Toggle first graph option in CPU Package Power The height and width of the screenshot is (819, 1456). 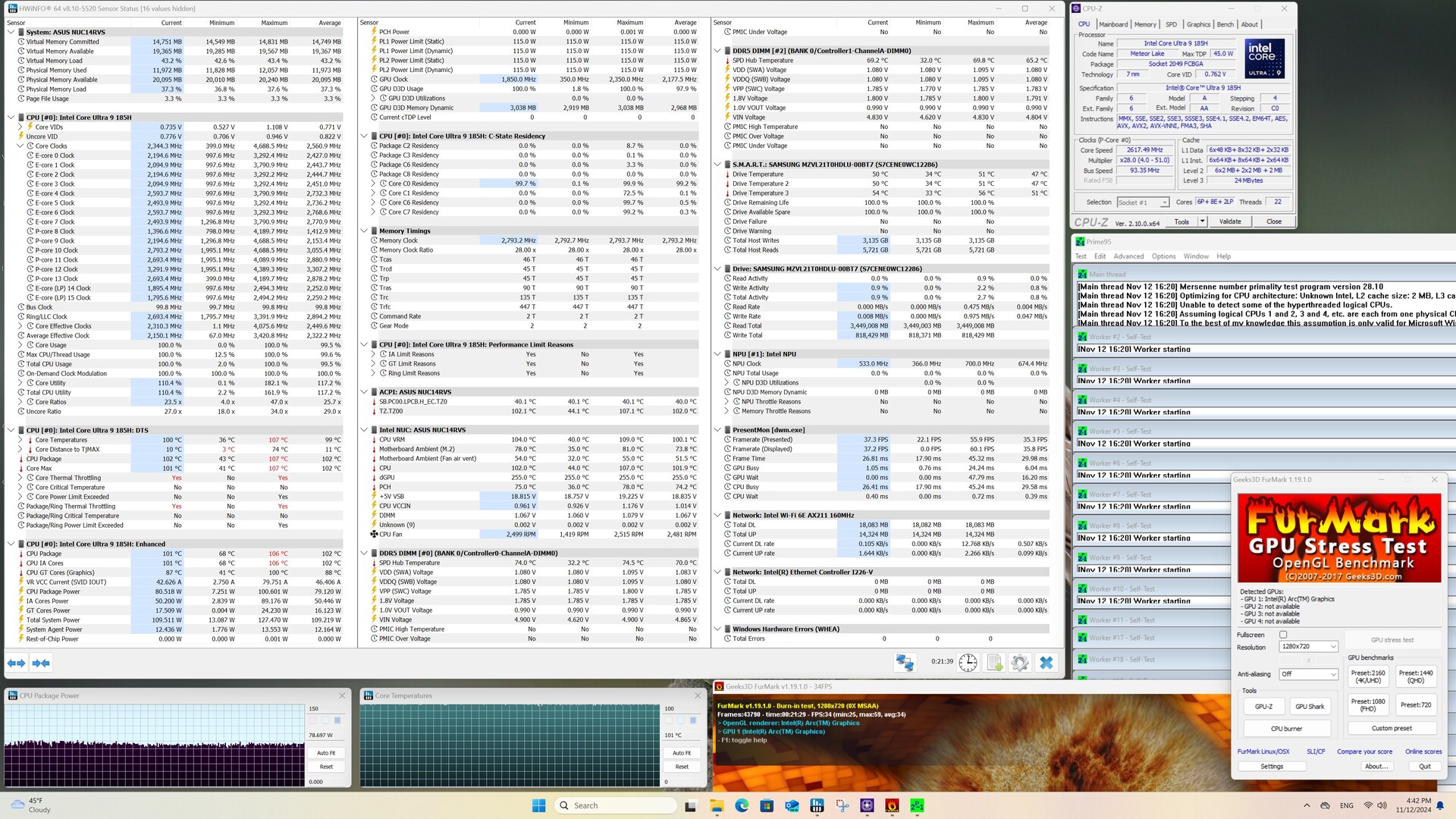point(312,720)
